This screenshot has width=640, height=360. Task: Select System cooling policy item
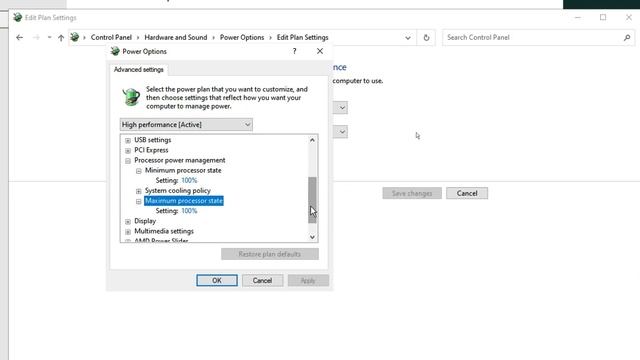(x=178, y=191)
